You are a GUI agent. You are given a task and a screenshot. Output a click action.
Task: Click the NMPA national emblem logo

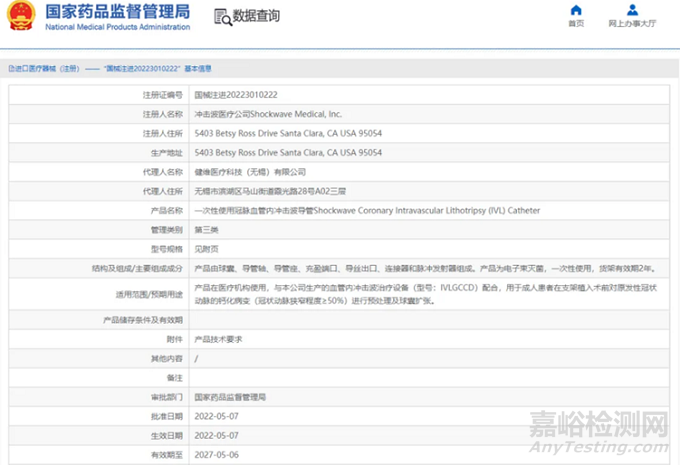[24, 18]
